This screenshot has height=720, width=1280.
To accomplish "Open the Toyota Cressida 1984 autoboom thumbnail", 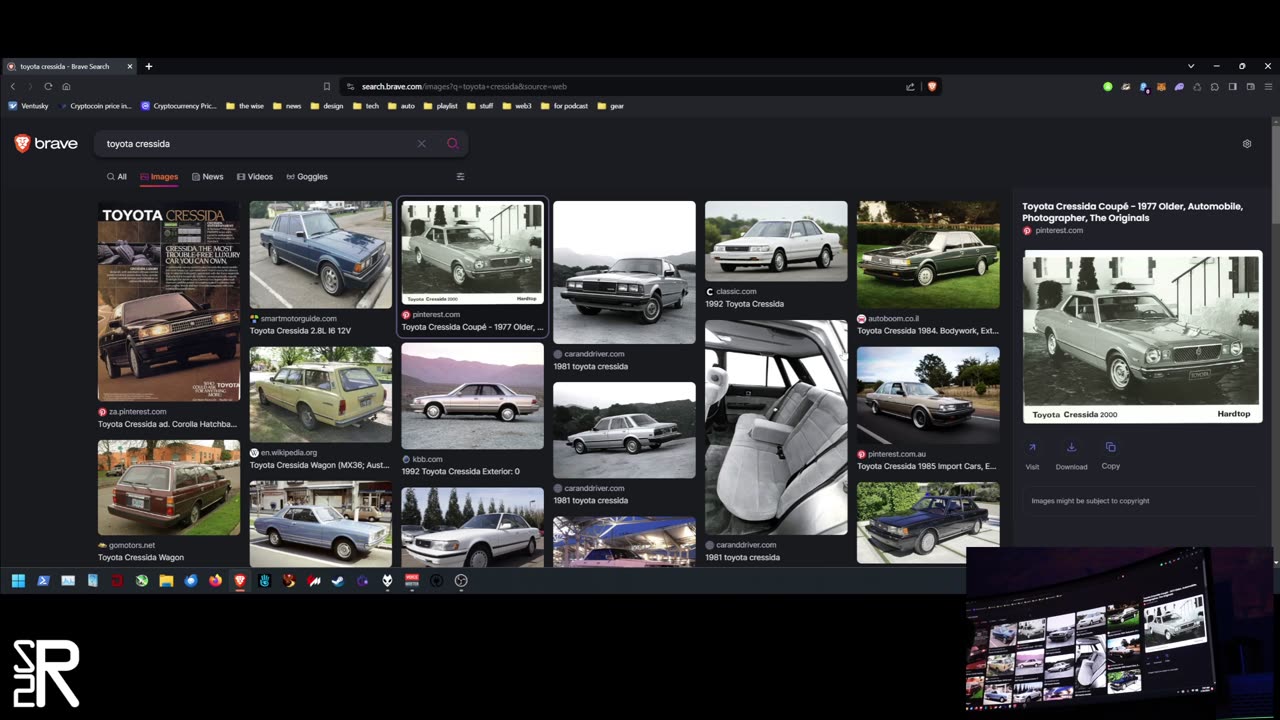I will click(x=928, y=254).
